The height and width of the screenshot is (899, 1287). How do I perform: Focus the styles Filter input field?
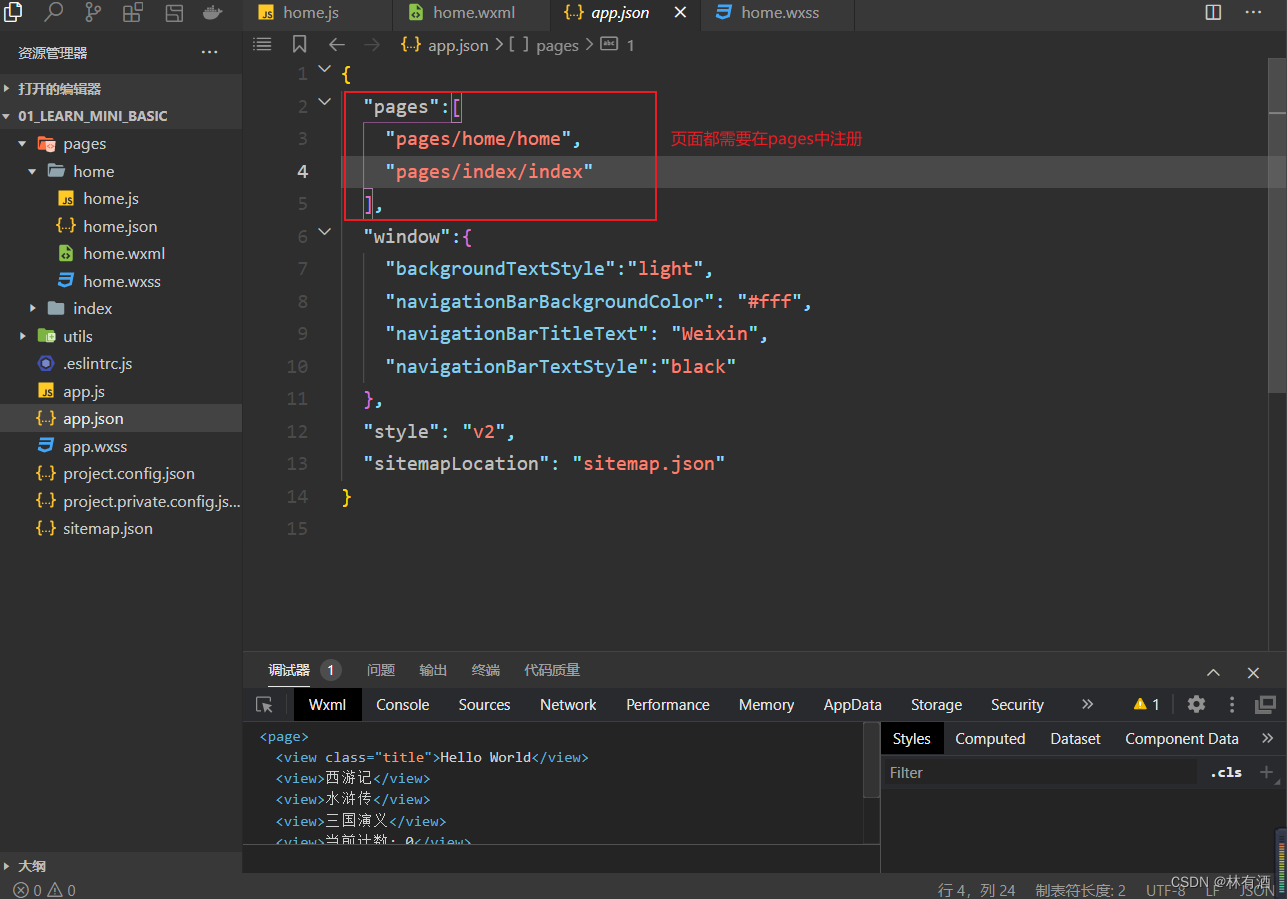(x=1040, y=772)
